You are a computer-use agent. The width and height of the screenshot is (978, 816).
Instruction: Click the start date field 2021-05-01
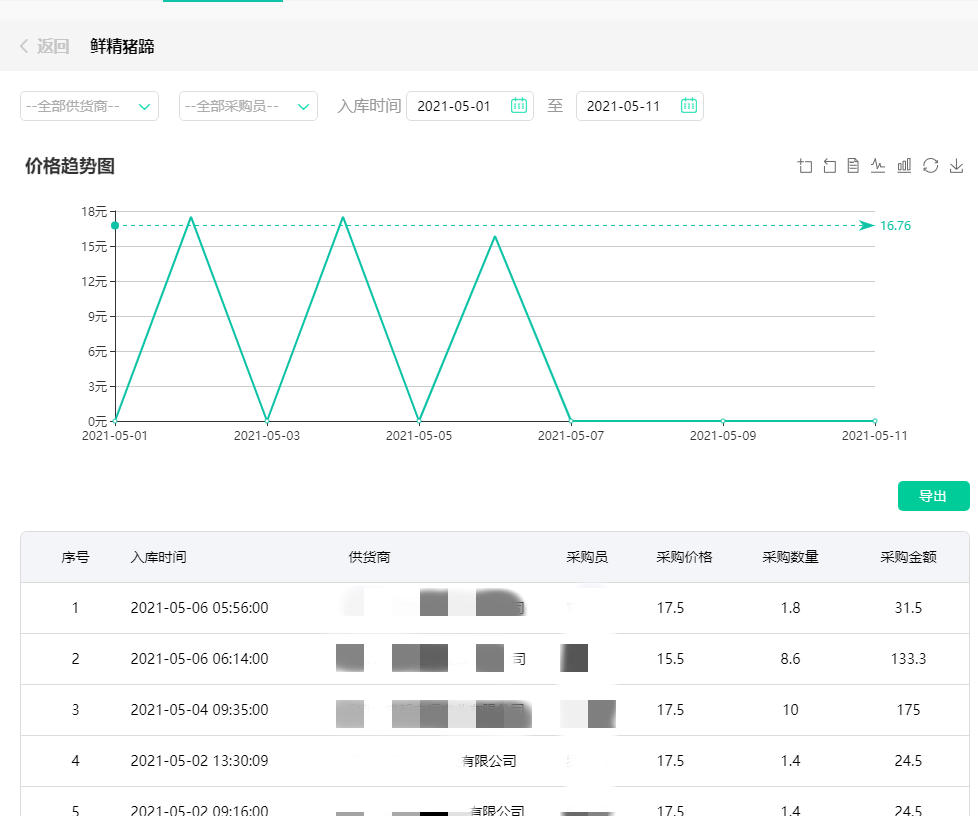[x=455, y=106]
